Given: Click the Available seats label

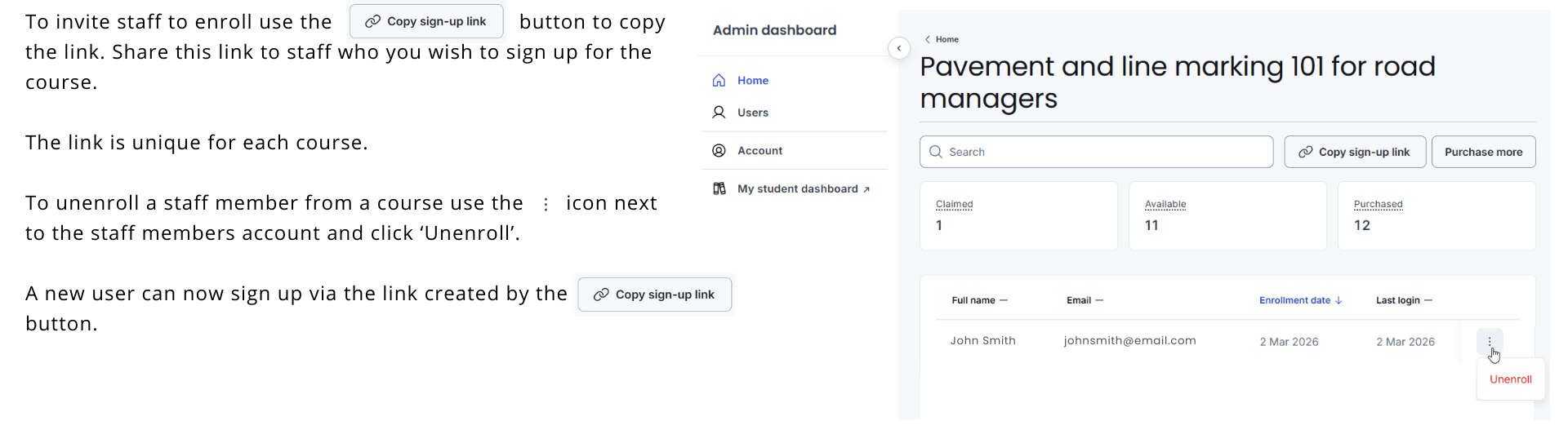Looking at the screenshot, I should (x=1165, y=204).
